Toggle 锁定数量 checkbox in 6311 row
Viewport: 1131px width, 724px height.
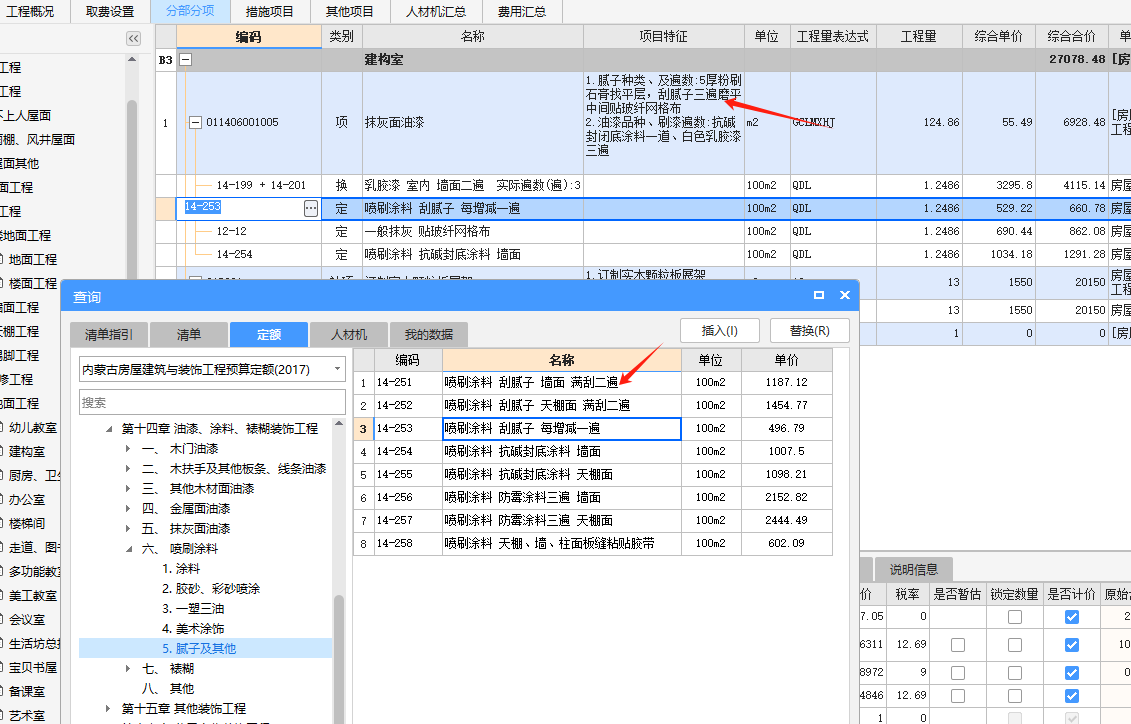coord(1015,645)
